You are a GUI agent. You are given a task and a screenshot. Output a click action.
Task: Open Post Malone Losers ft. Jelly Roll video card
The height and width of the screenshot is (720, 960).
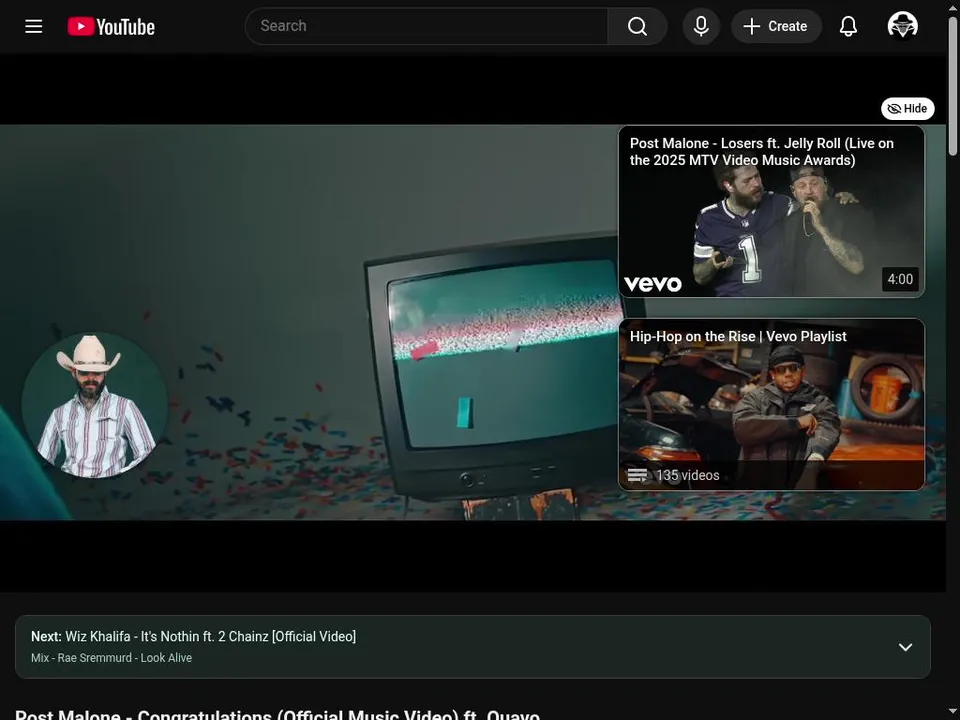(771, 212)
